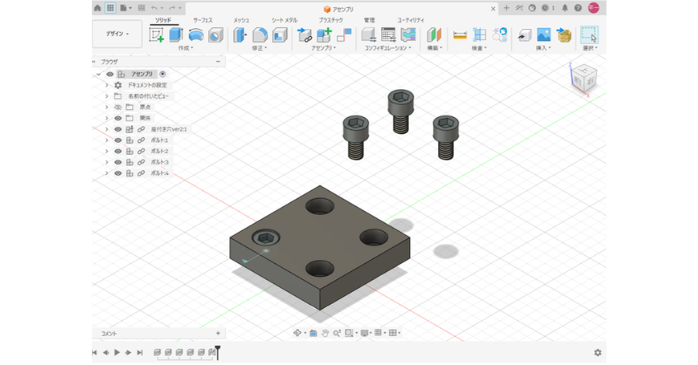Viewport: 698px width, 365px height.
Task: Select the Pan hand tool in navigation bar
Action: 325,333
